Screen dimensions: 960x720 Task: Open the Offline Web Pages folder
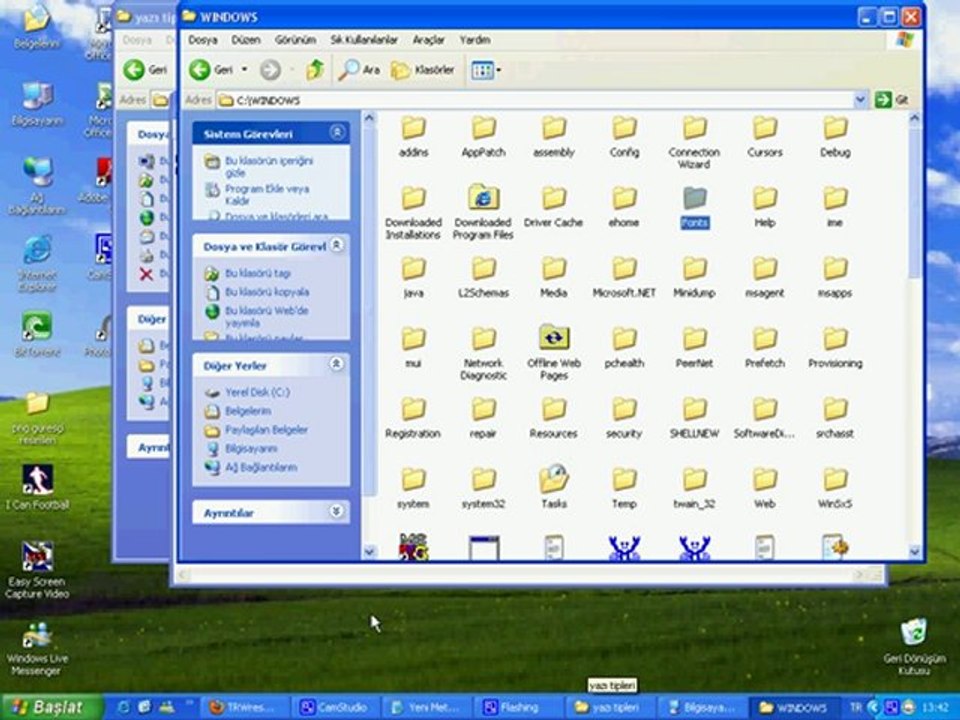pos(553,352)
